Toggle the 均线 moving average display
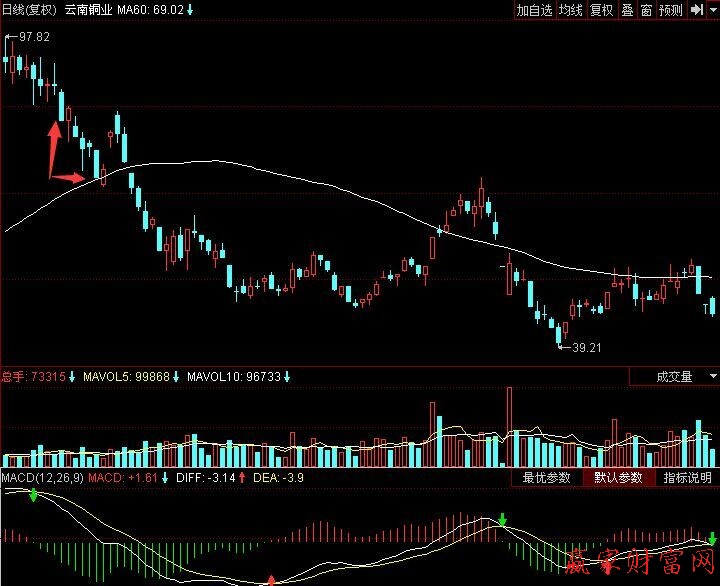The image size is (720, 586). tap(571, 10)
